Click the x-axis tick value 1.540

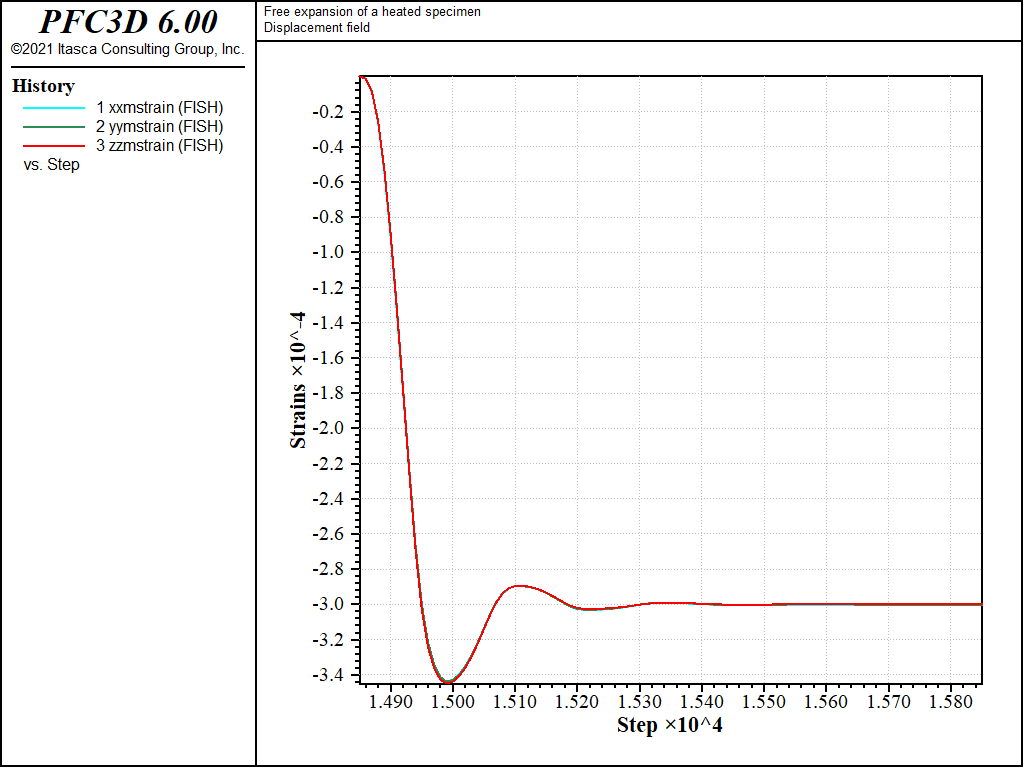tap(701, 702)
